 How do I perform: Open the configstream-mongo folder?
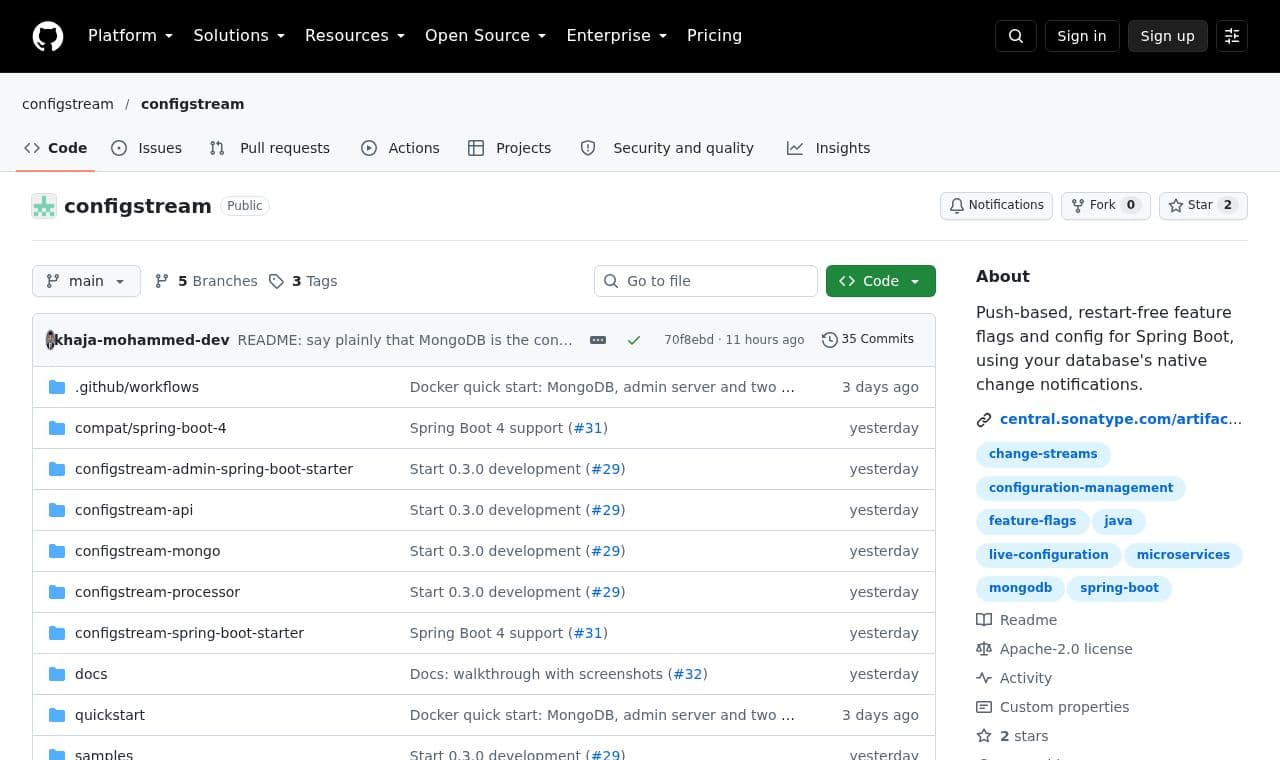(x=148, y=551)
